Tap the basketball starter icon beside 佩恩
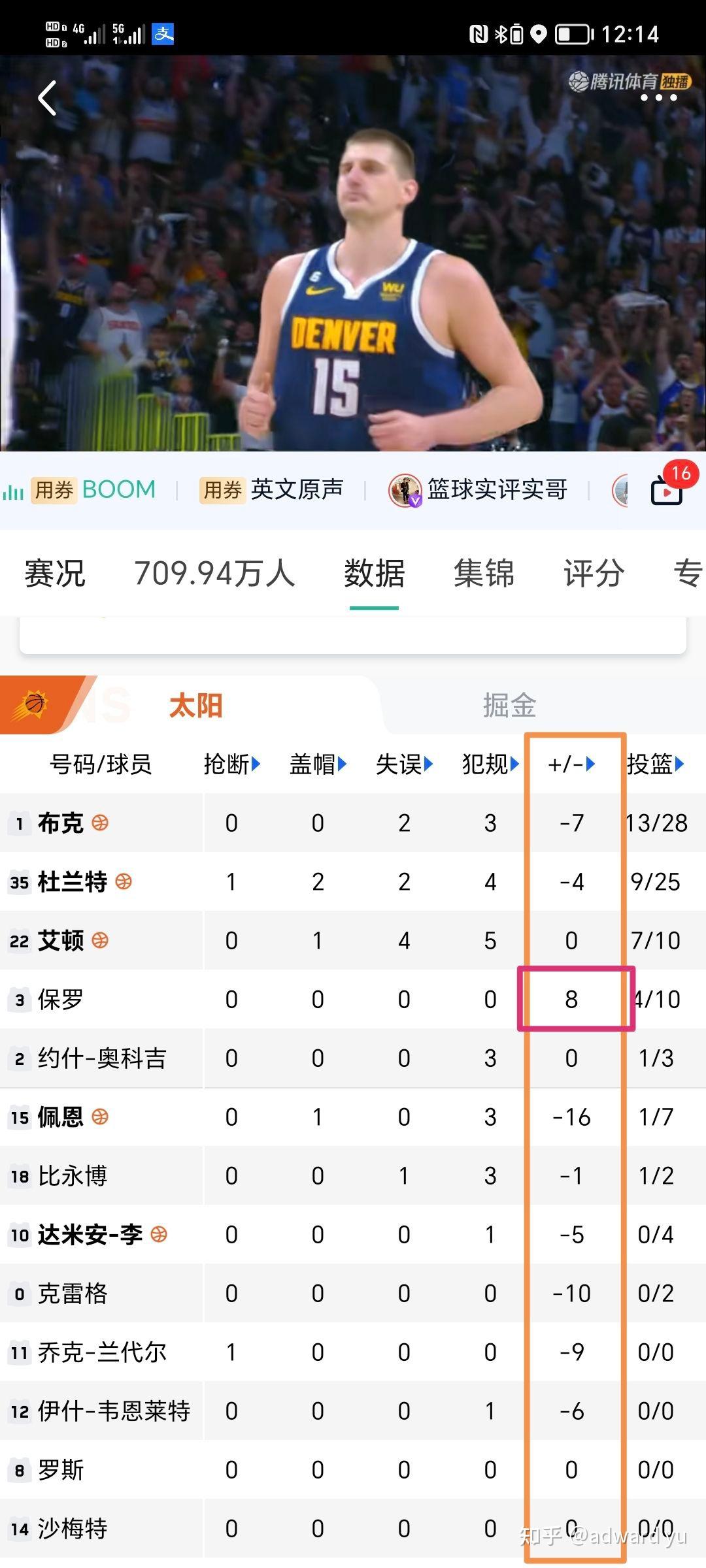The height and width of the screenshot is (1568, 706). tap(100, 1117)
